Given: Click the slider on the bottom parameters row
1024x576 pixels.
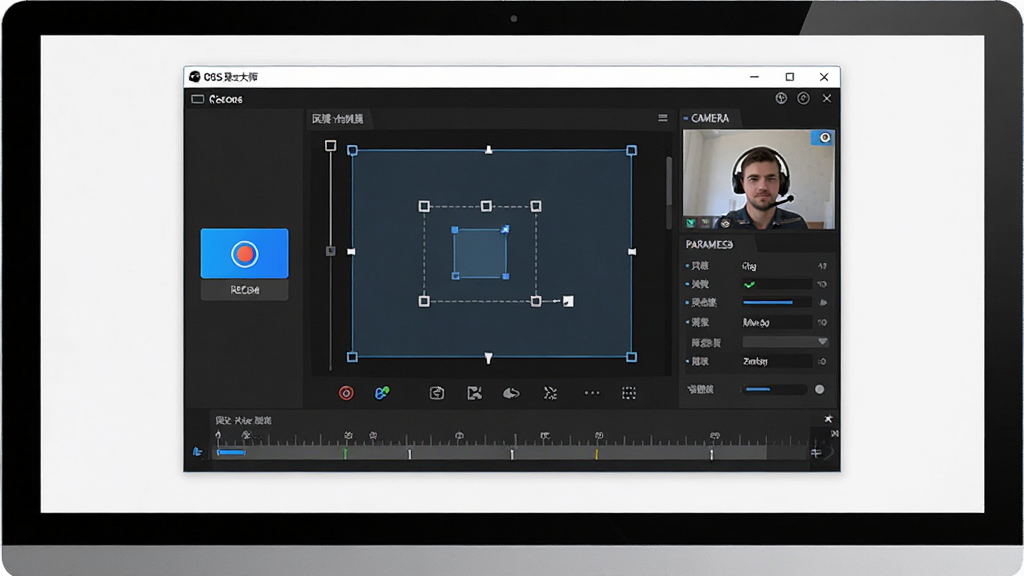Looking at the screenshot, I should 775,389.
